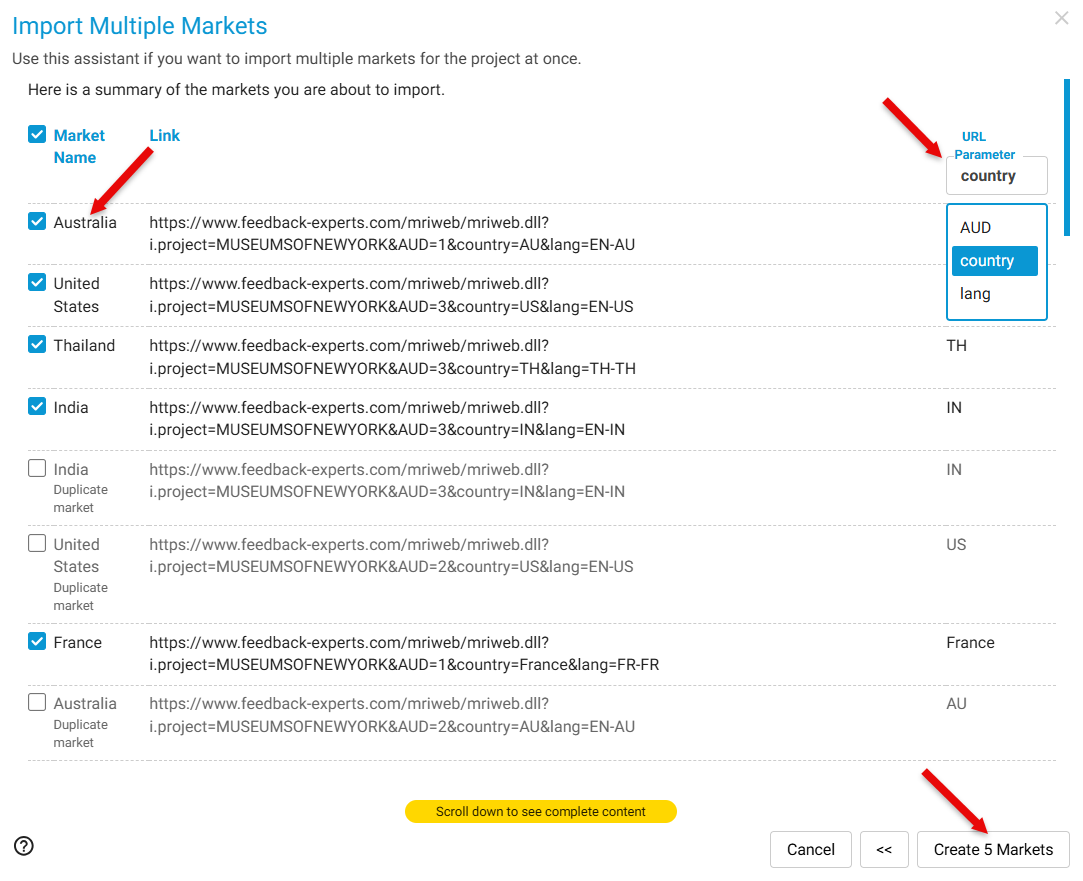The height and width of the screenshot is (881, 1083).
Task: Click the yellow scroll down notice
Action: point(540,811)
